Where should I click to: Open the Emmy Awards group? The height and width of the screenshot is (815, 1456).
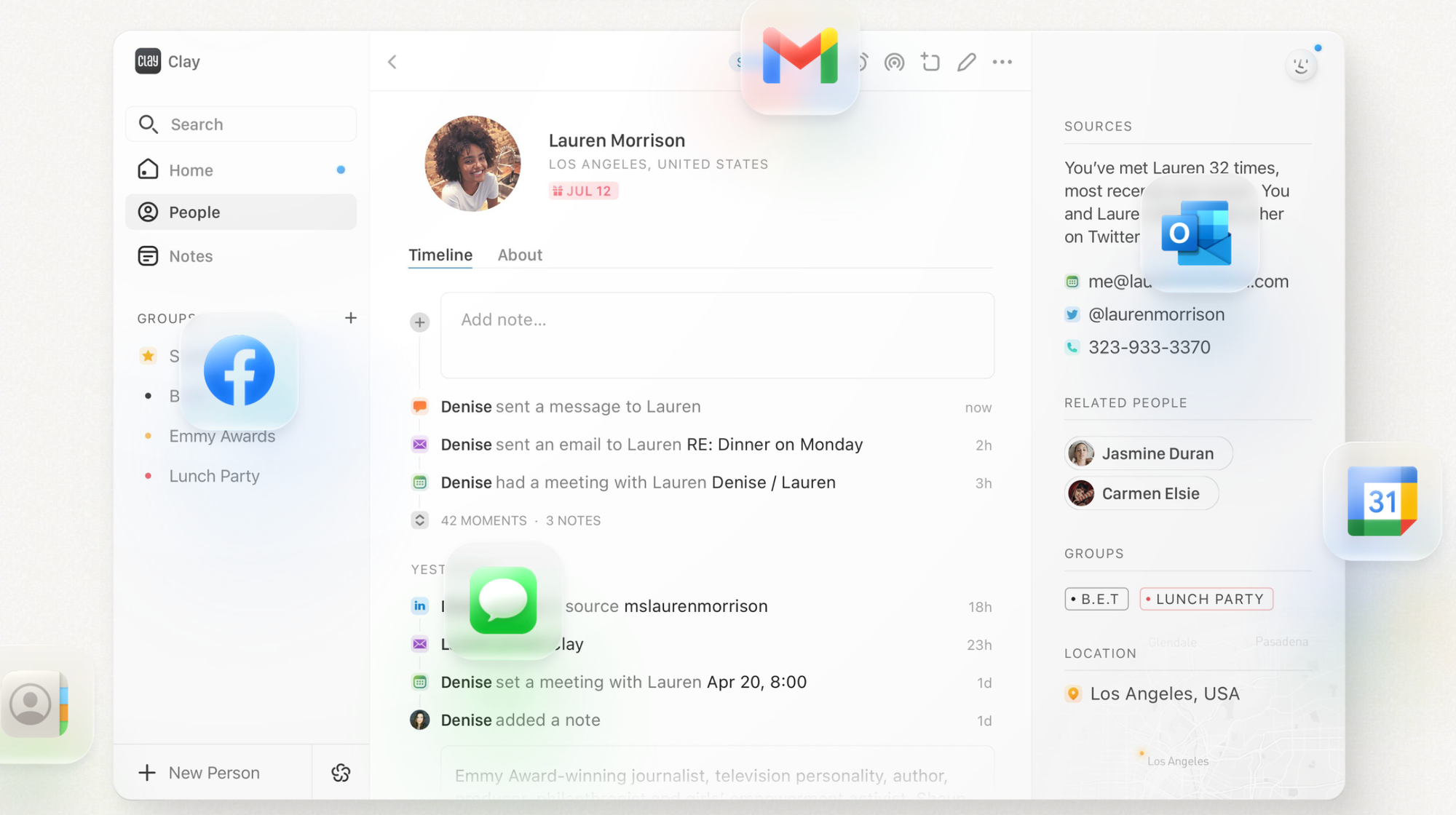222,436
